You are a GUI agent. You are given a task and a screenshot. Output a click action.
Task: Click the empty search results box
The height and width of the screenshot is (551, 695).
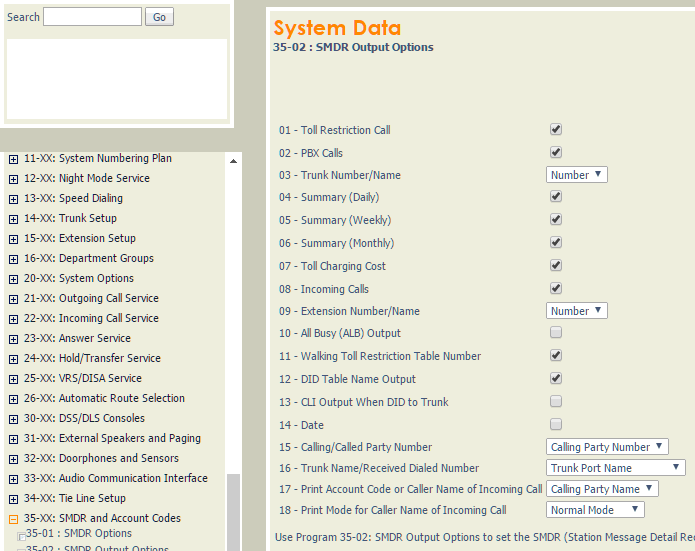point(117,79)
